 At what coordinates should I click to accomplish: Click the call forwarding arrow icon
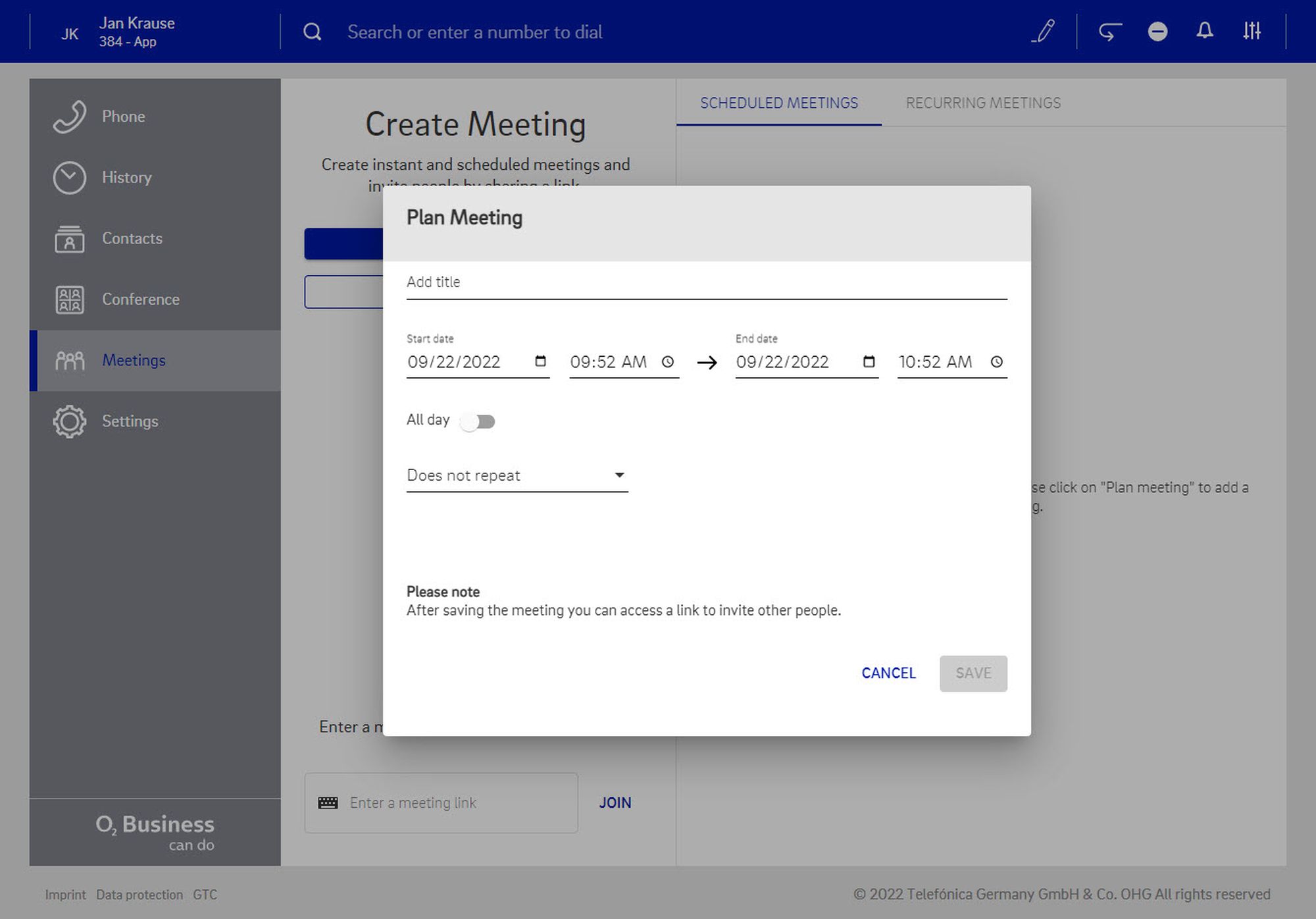(1110, 31)
